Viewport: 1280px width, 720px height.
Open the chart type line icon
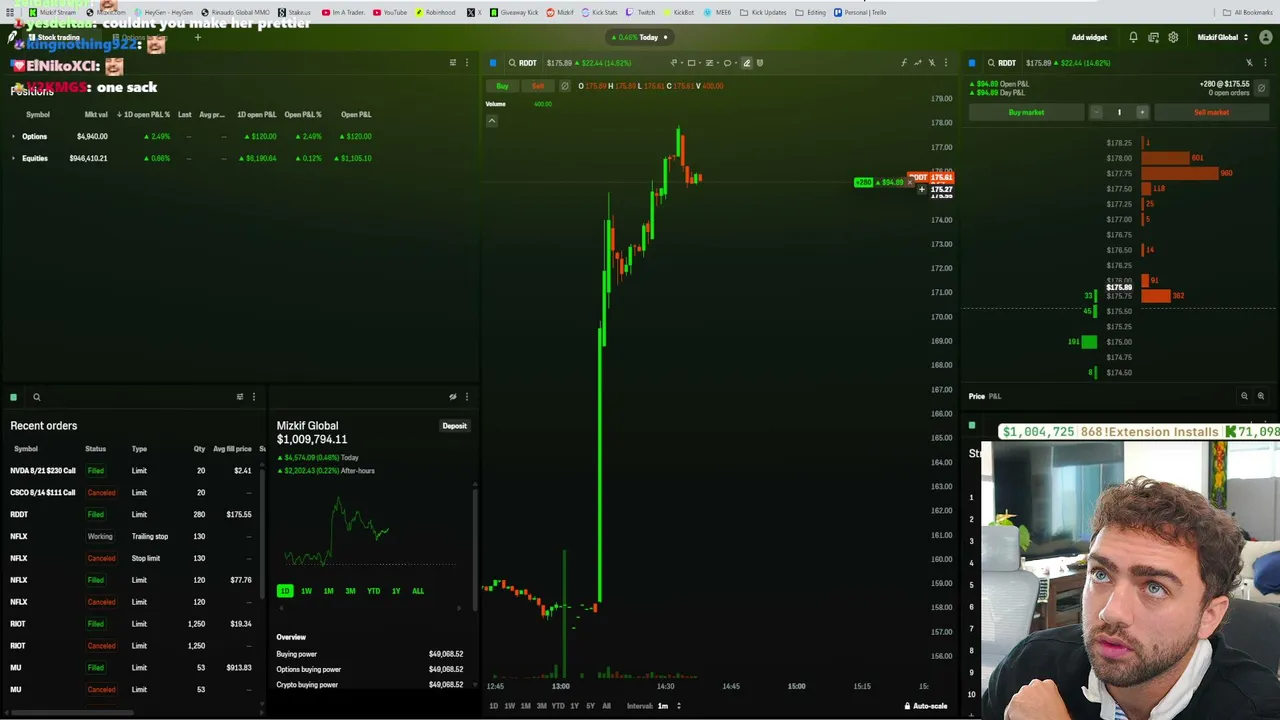[x=918, y=63]
